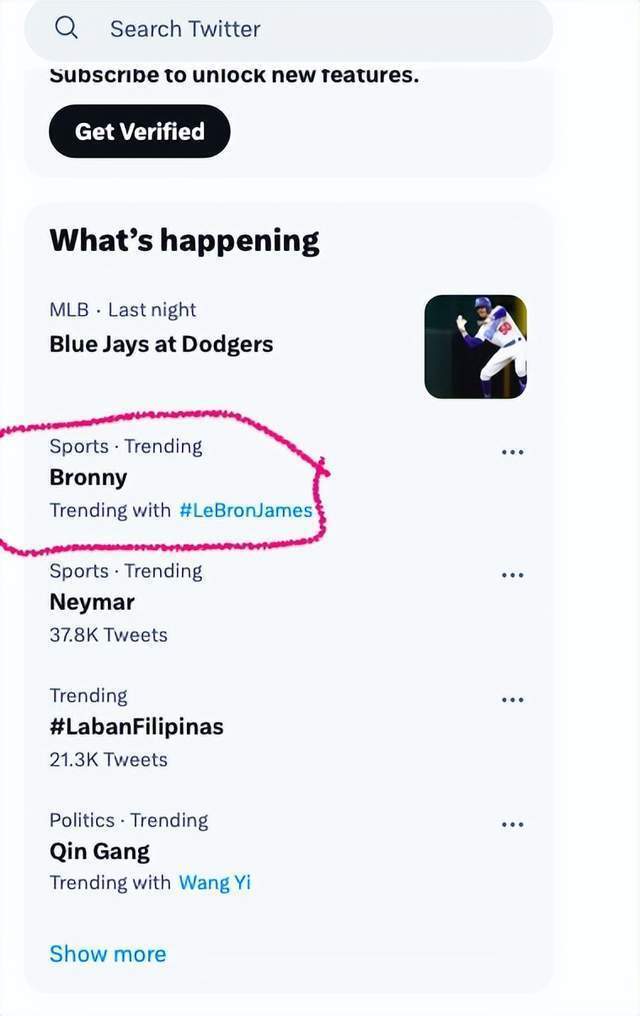Open more options for Bronny trend
Image resolution: width=640 pixels, height=1016 pixels.
[512, 452]
